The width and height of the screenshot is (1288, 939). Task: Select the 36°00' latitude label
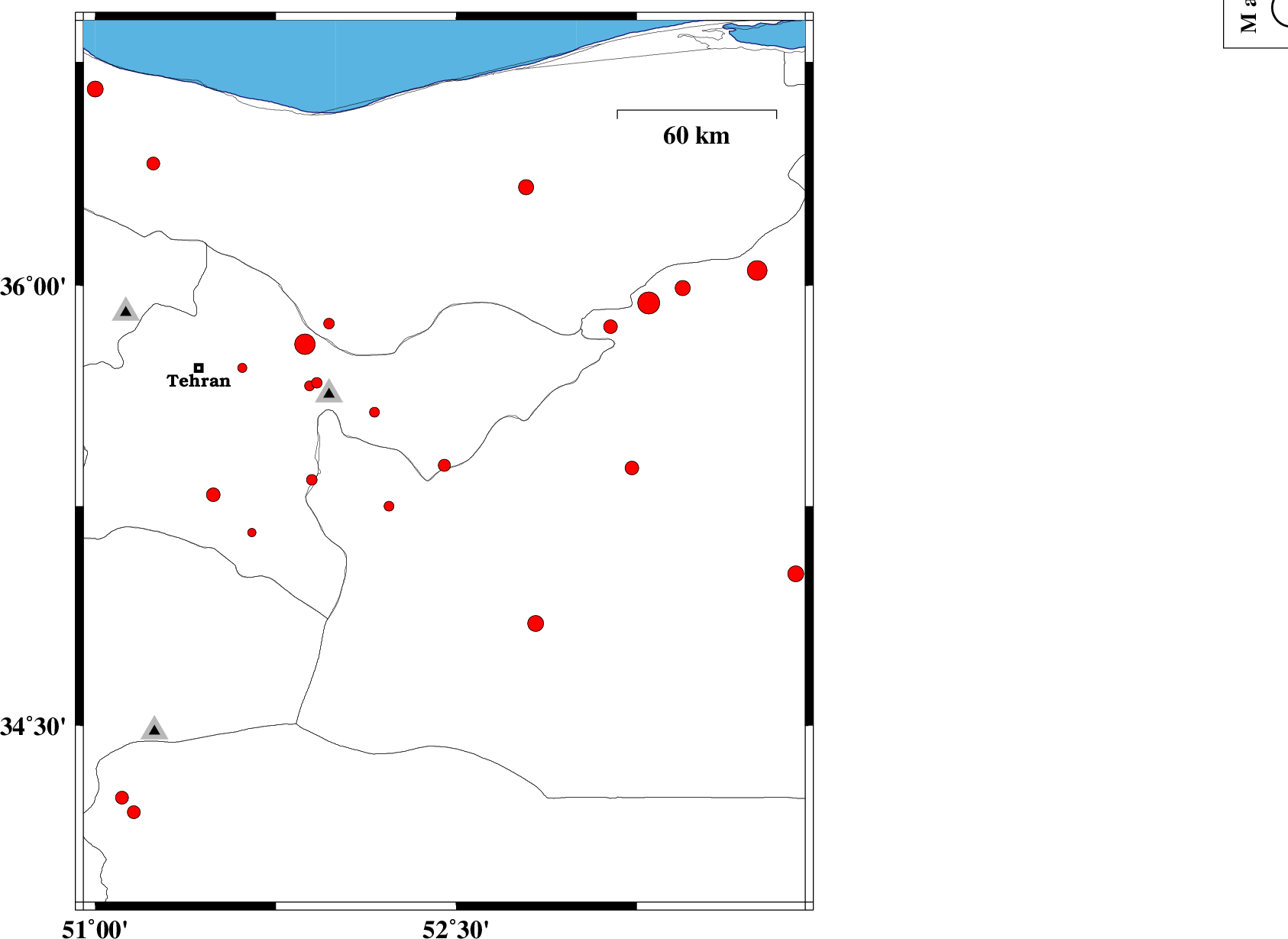coord(34,287)
